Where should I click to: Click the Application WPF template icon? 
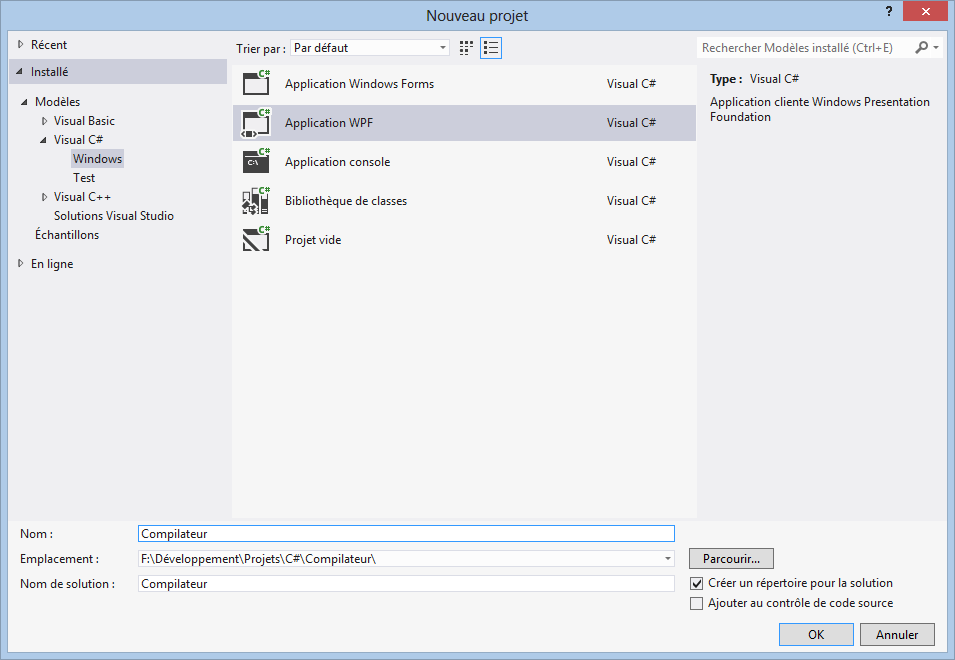click(x=256, y=122)
